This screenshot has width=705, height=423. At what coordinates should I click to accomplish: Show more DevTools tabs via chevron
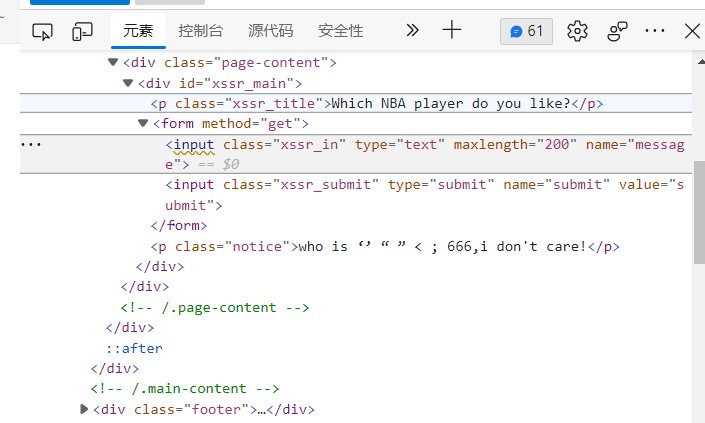click(x=412, y=31)
